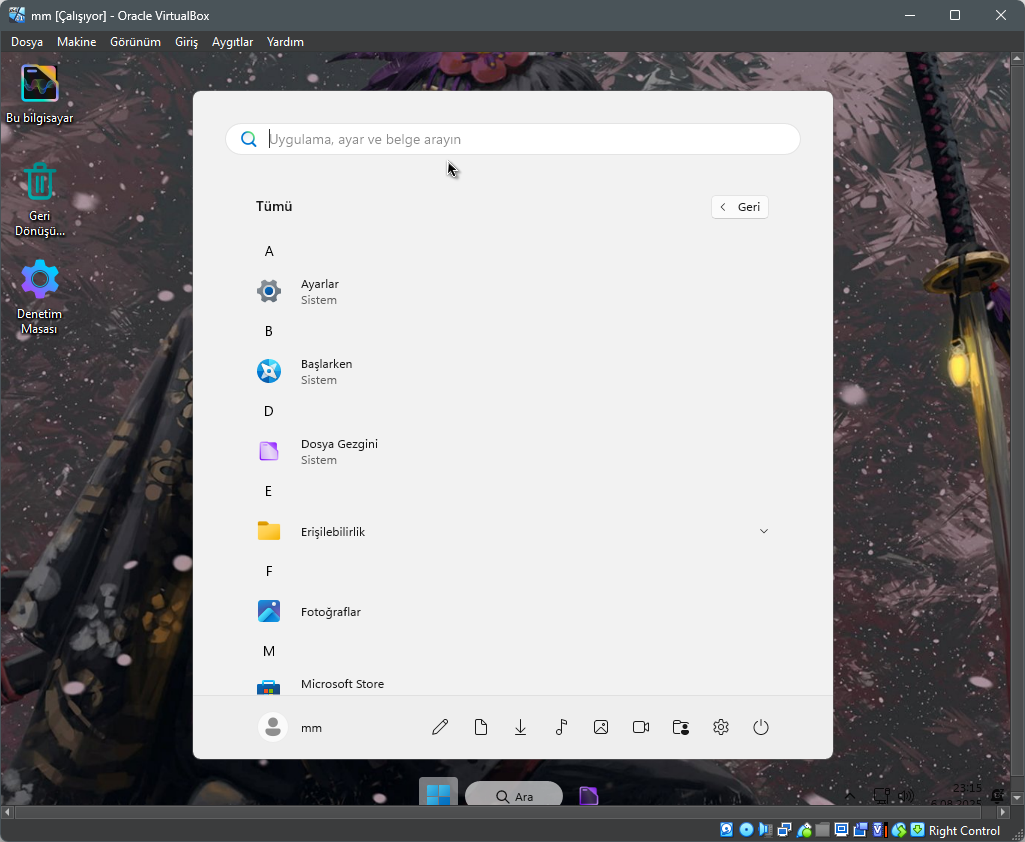Click letter M header in app list

tap(269, 651)
